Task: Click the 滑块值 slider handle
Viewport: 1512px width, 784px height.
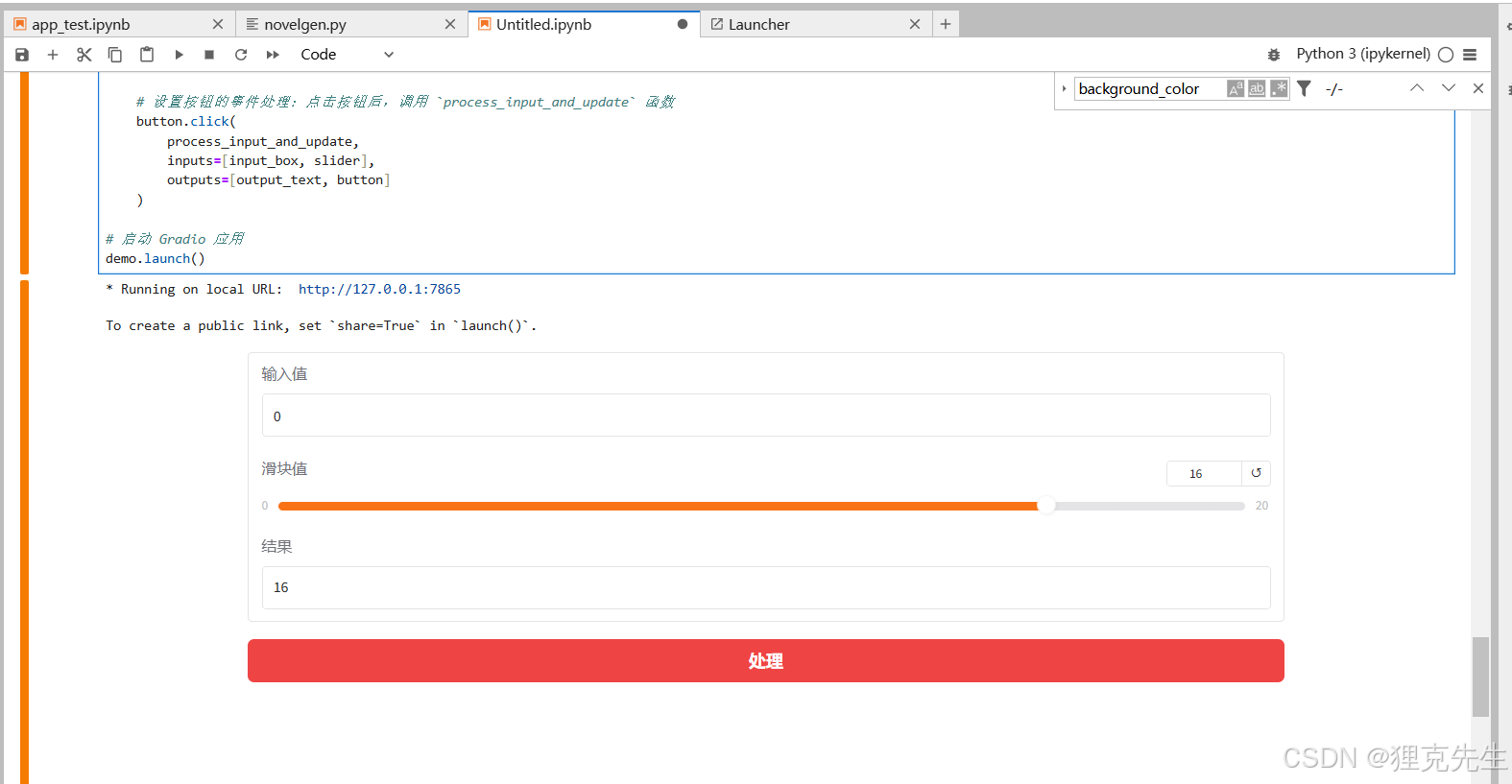Action: [x=1046, y=506]
